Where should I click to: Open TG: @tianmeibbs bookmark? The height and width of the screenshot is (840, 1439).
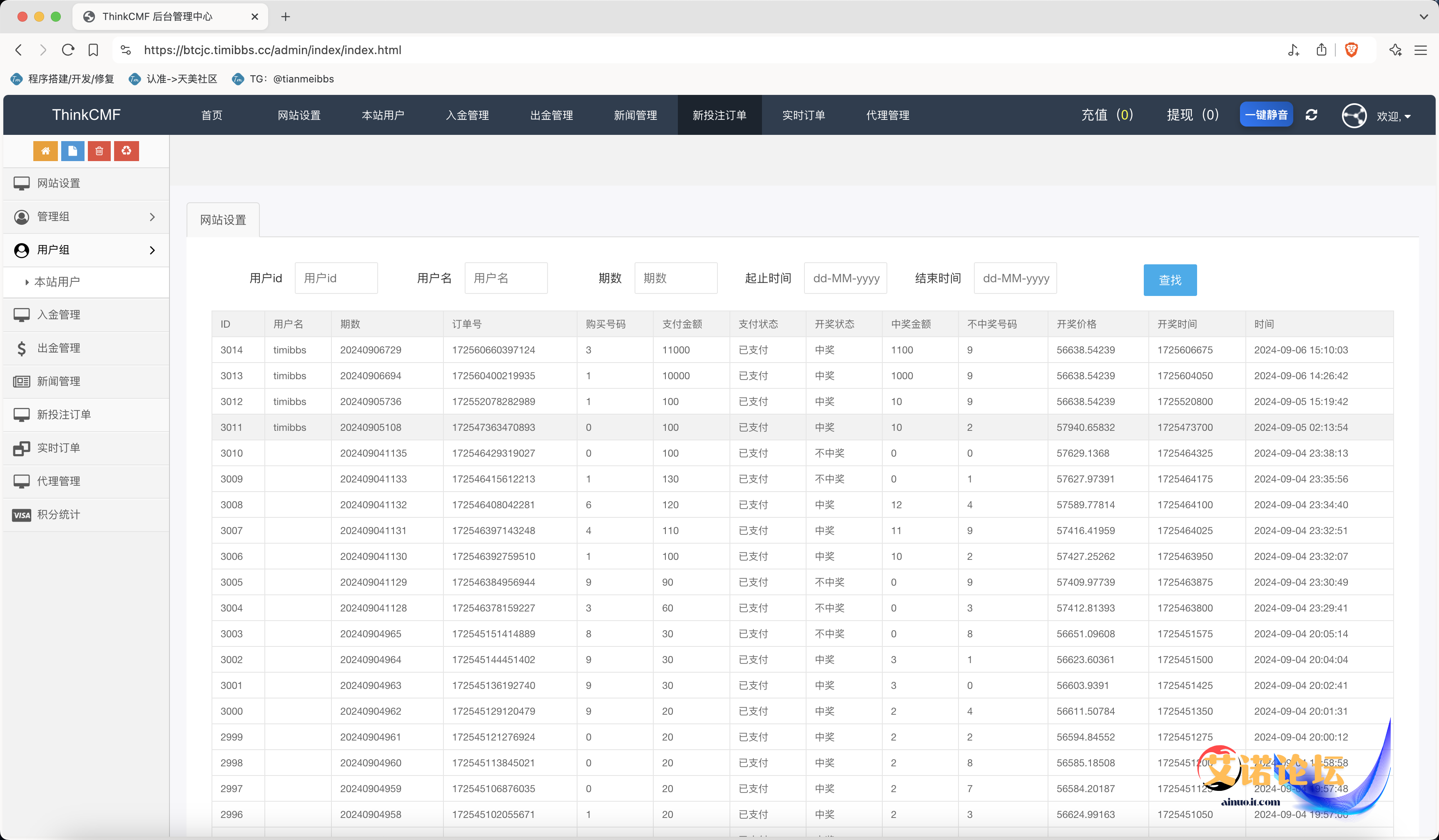283,79
